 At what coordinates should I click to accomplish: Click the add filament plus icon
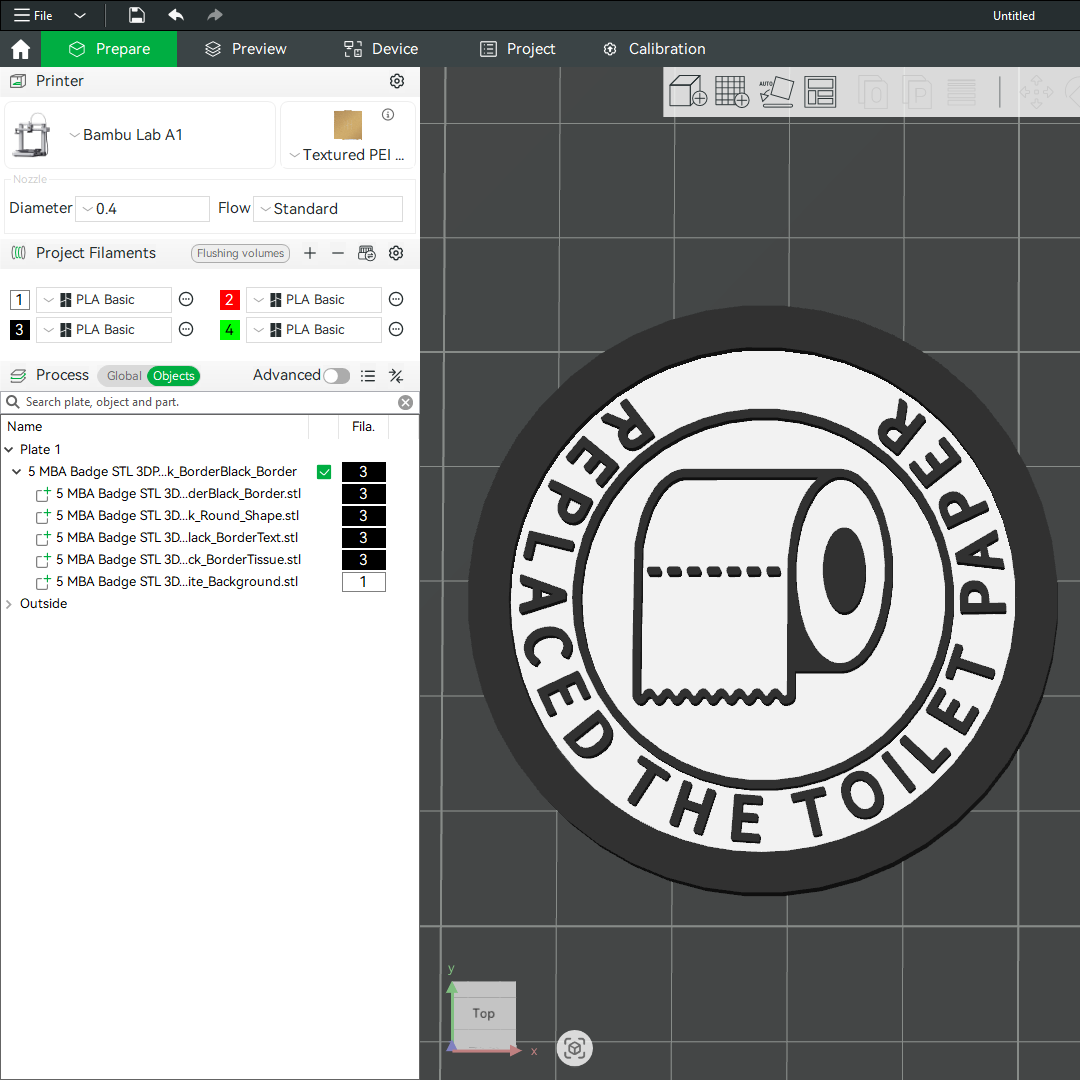coord(310,253)
